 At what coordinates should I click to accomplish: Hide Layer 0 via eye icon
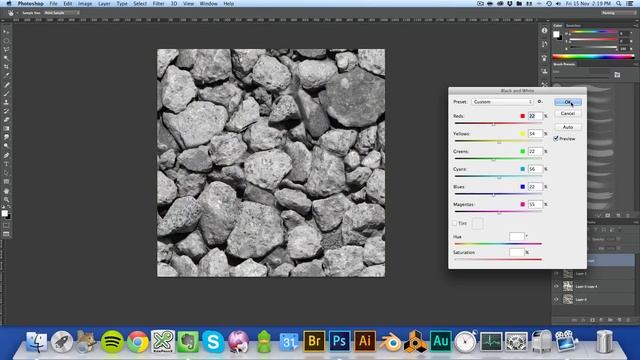[556, 299]
